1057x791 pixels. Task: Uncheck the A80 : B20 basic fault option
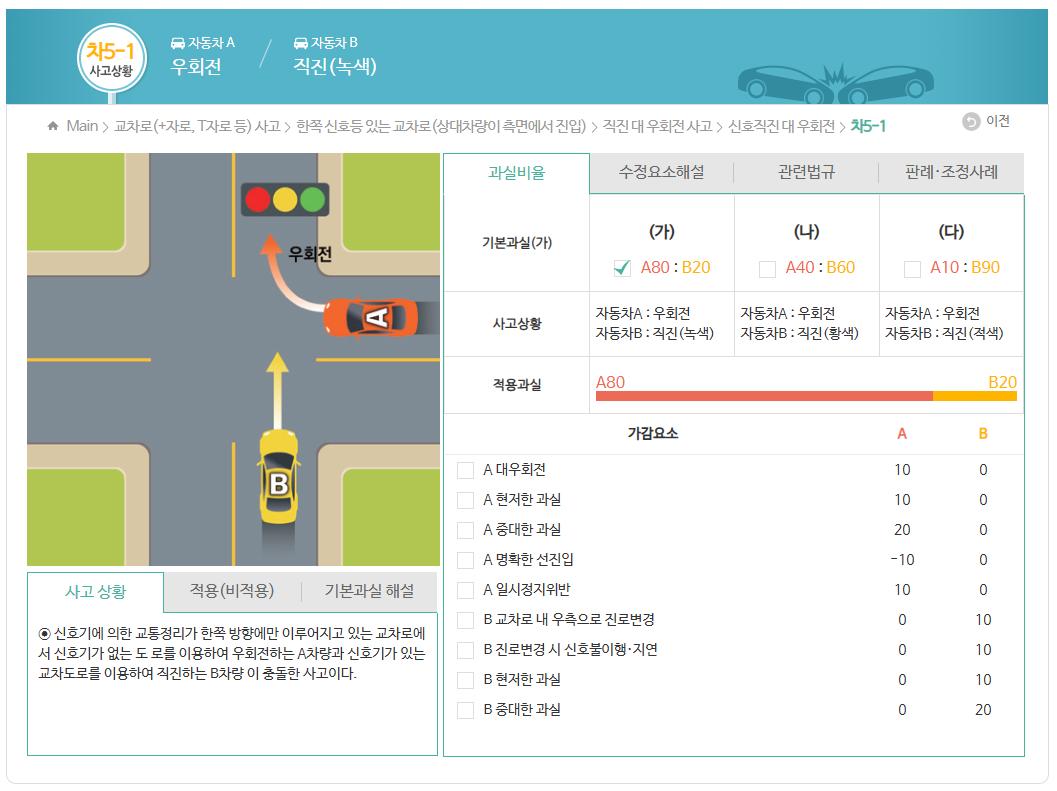click(622, 268)
